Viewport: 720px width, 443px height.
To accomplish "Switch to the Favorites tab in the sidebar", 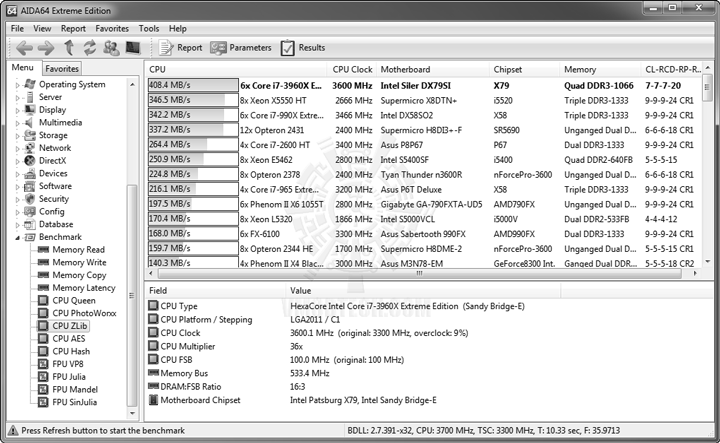I will point(62,69).
